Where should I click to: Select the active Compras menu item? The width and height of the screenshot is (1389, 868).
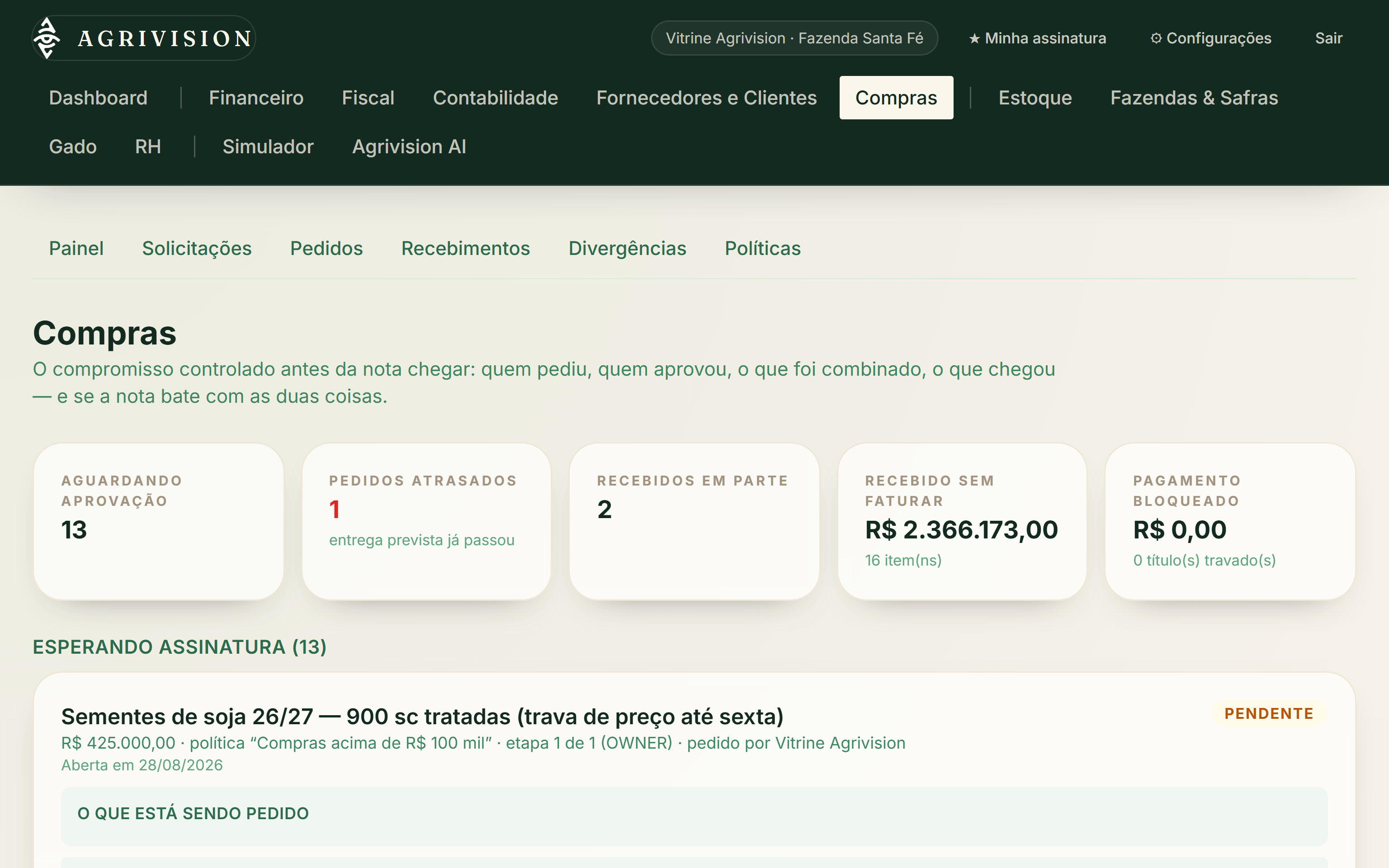896,98
